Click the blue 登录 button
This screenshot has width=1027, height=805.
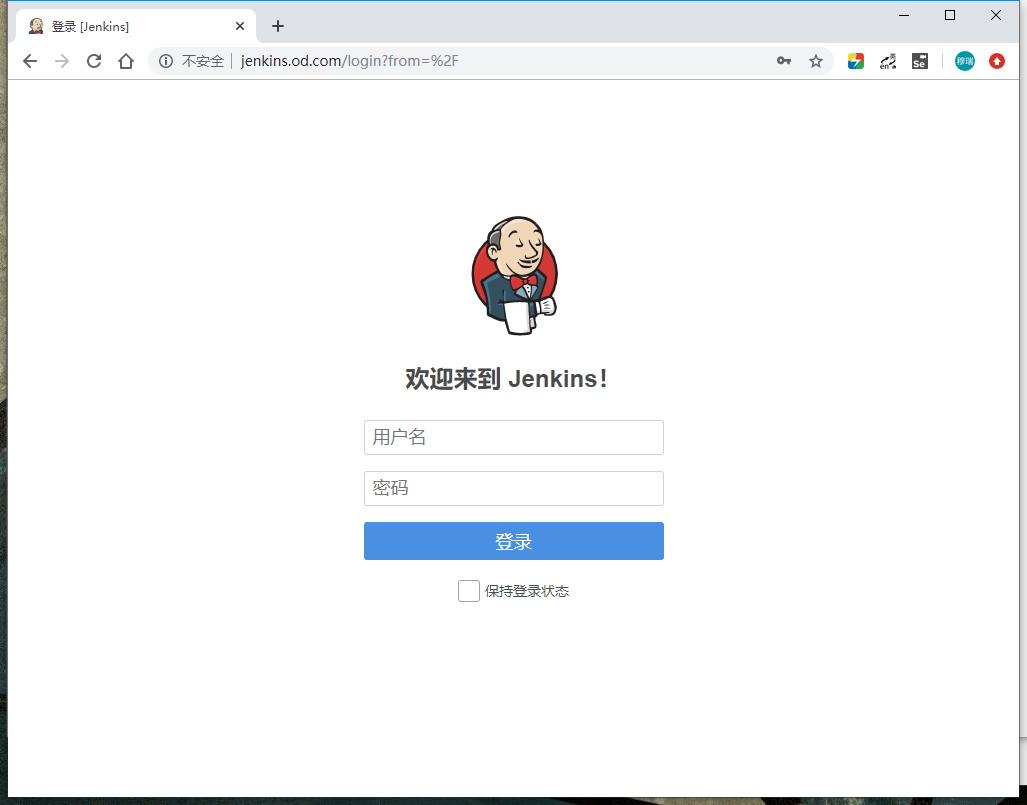click(x=514, y=541)
